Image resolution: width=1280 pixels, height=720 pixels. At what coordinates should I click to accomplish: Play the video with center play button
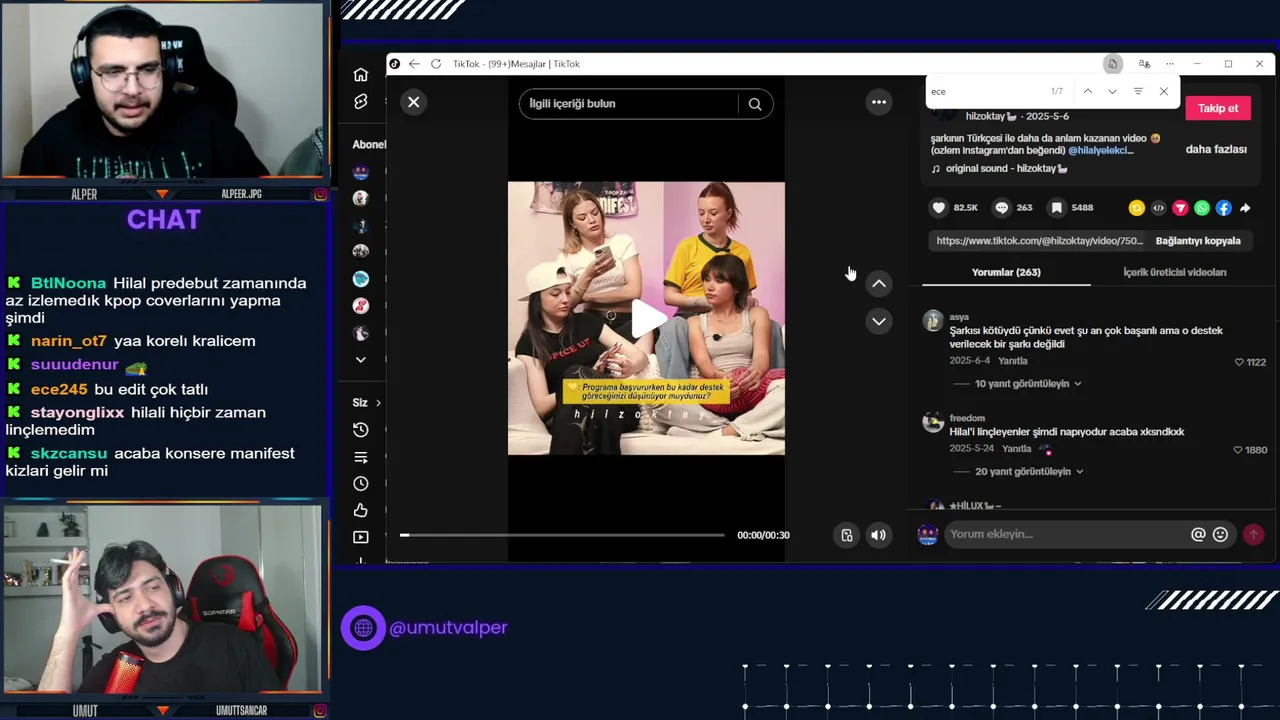click(647, 319)
